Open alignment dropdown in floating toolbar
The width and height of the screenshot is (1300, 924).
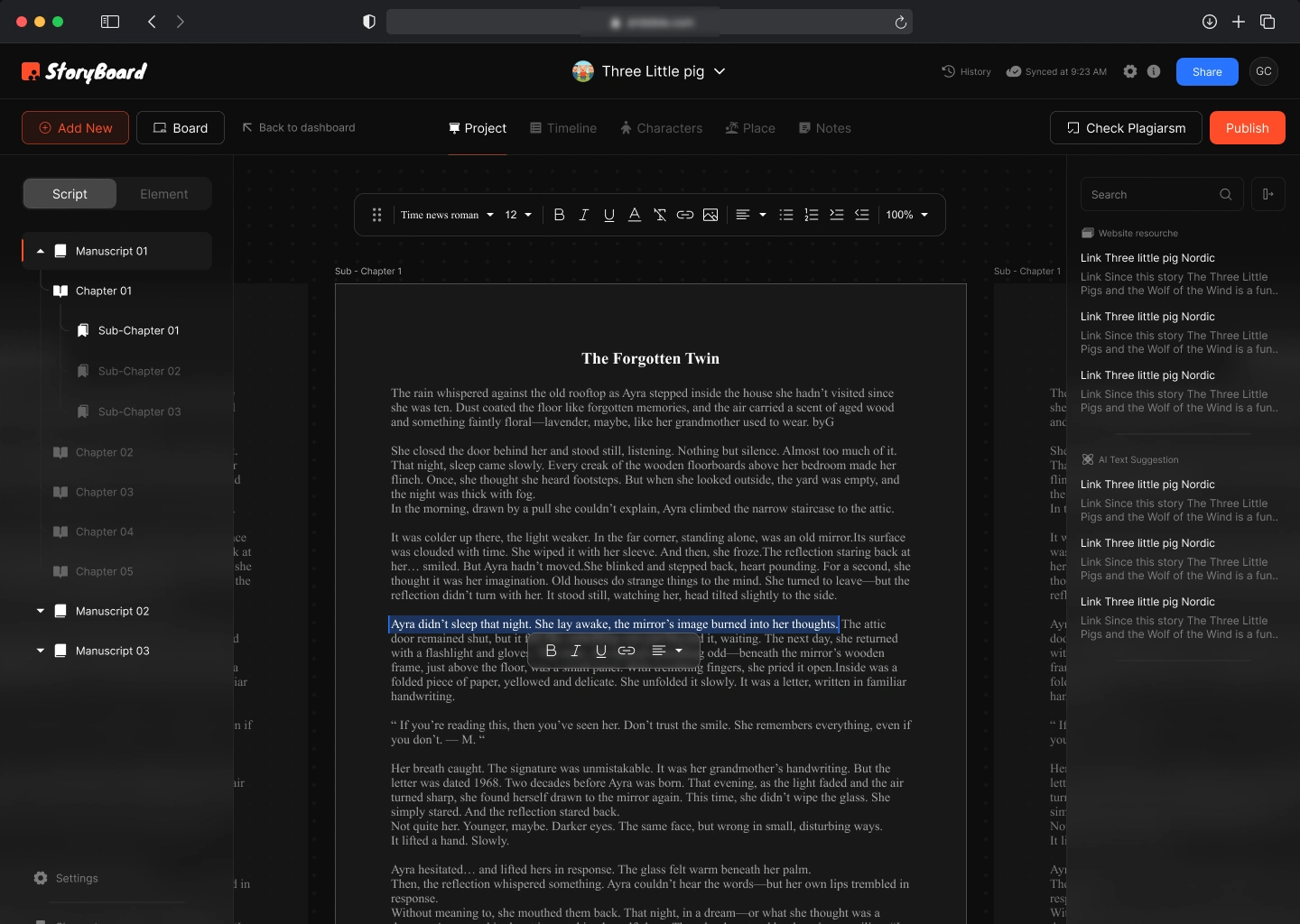[x=667, y=651]
